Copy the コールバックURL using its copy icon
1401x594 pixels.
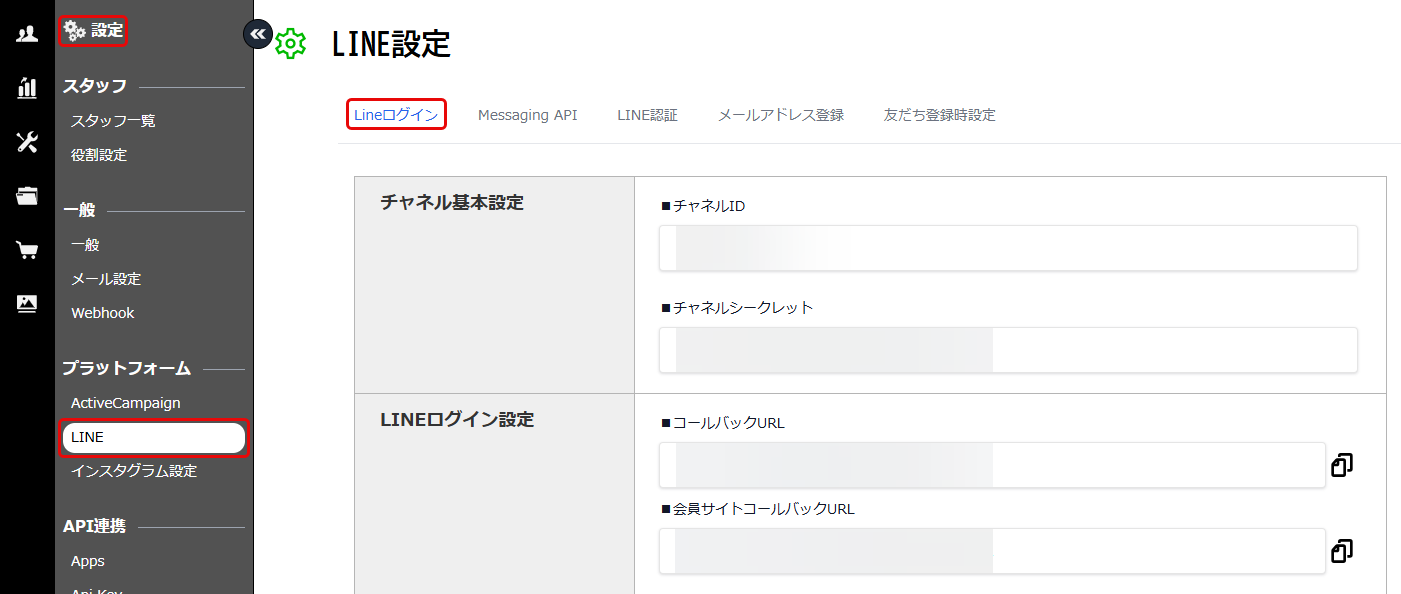[1341, 465]
